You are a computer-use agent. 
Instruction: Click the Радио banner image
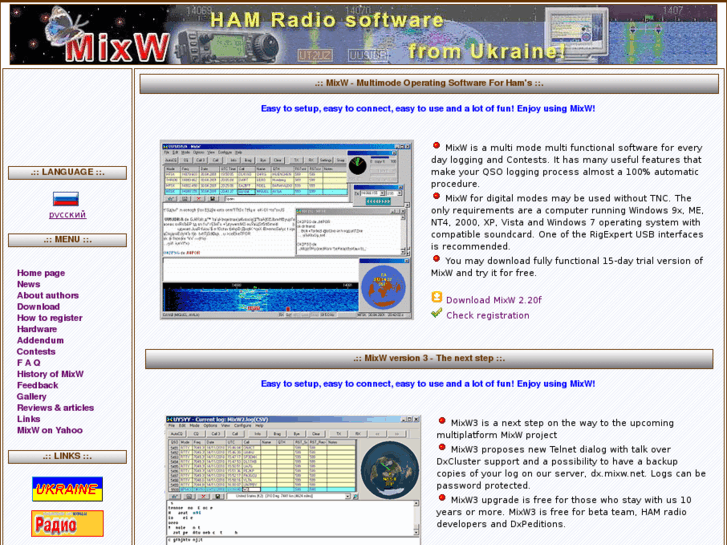pyautogui.click(x=67, y=523)
